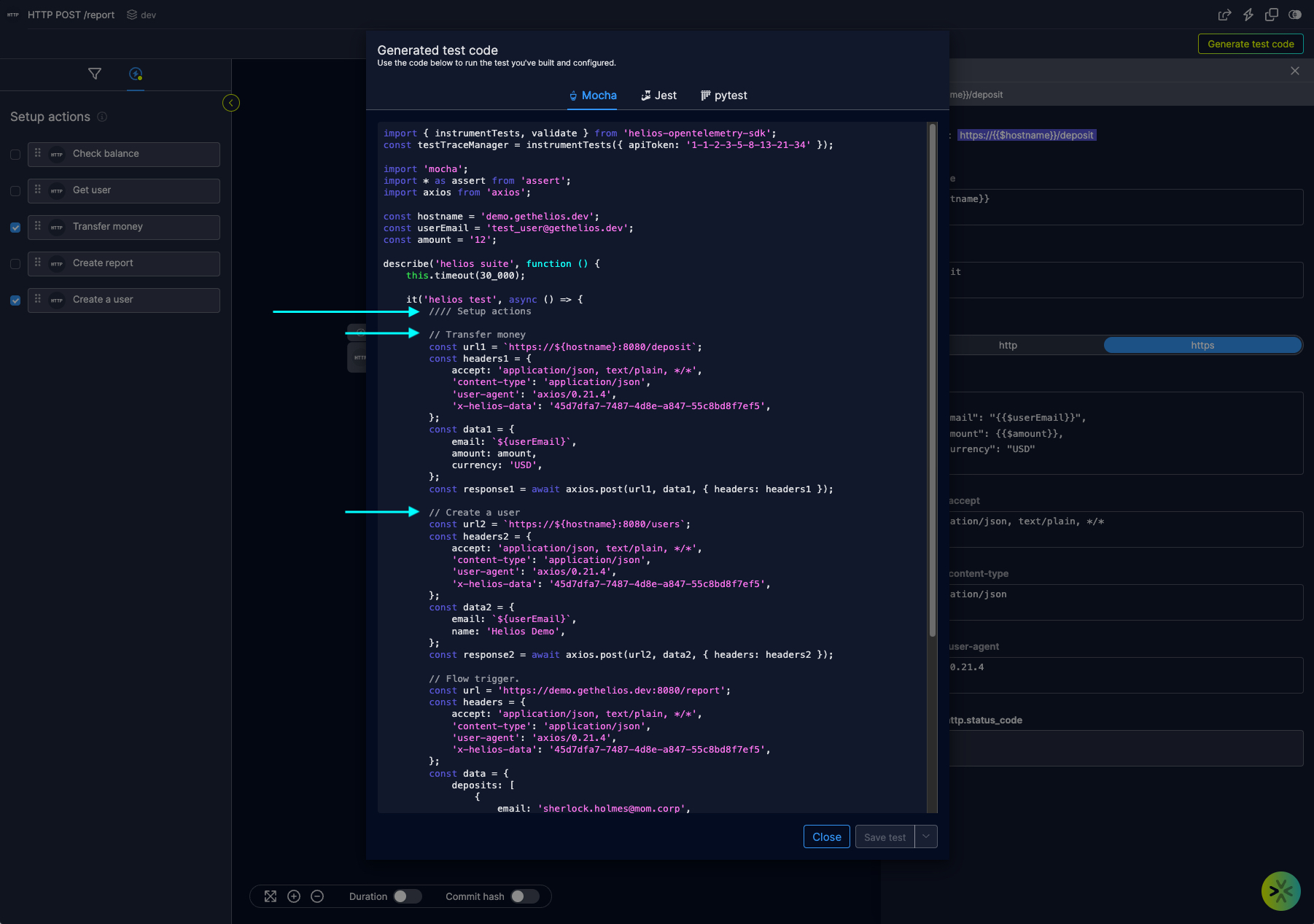Click the http.status_code value field
Viewport: 1314px width, 924px height.
pyautogui.click(x=1126, y=748)
